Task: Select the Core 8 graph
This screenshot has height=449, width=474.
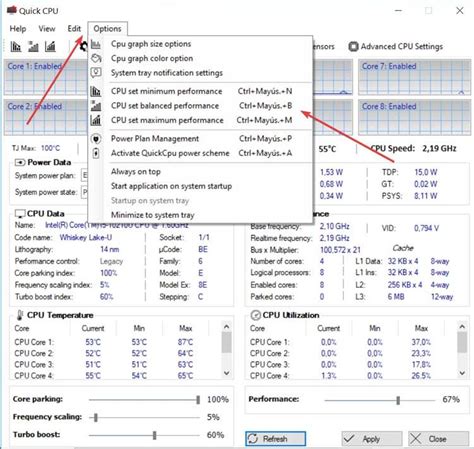Action: pyautogui.click(x=415, y=117)
